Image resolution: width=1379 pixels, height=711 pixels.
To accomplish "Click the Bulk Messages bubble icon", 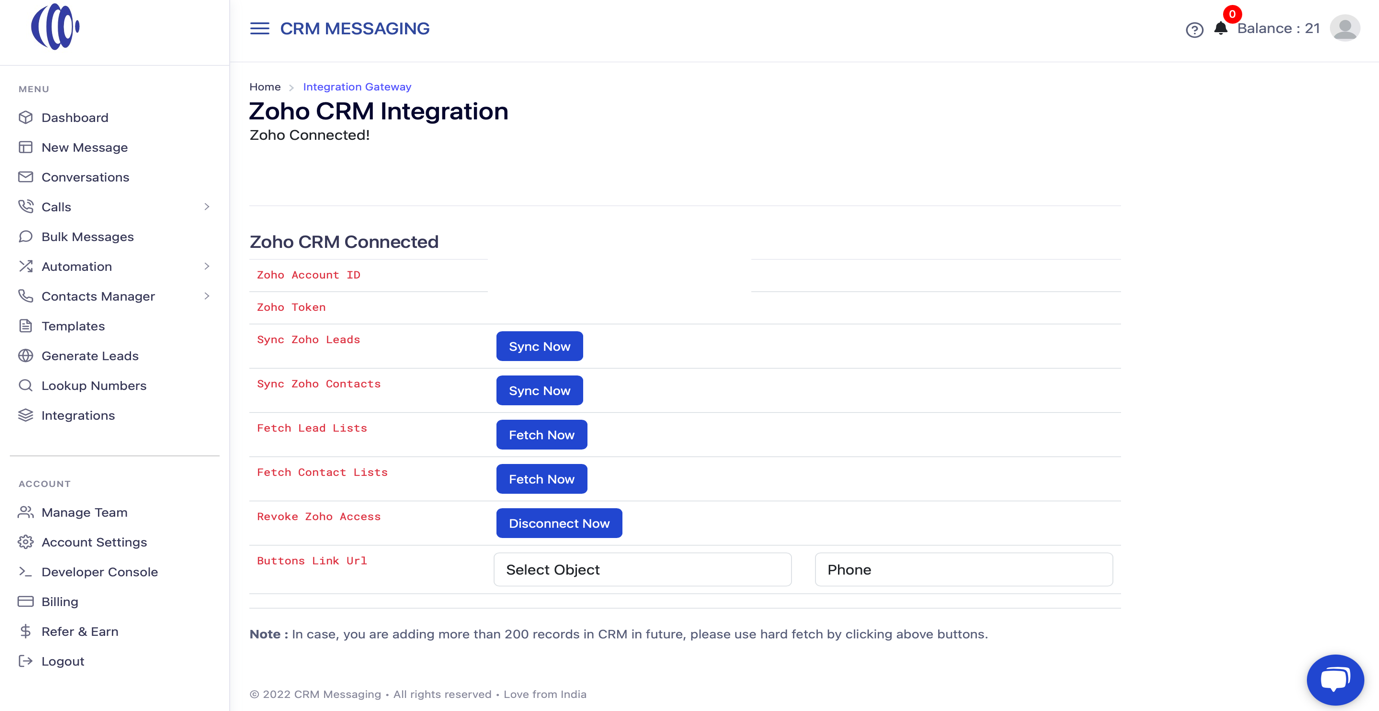I will pos(26,237).
